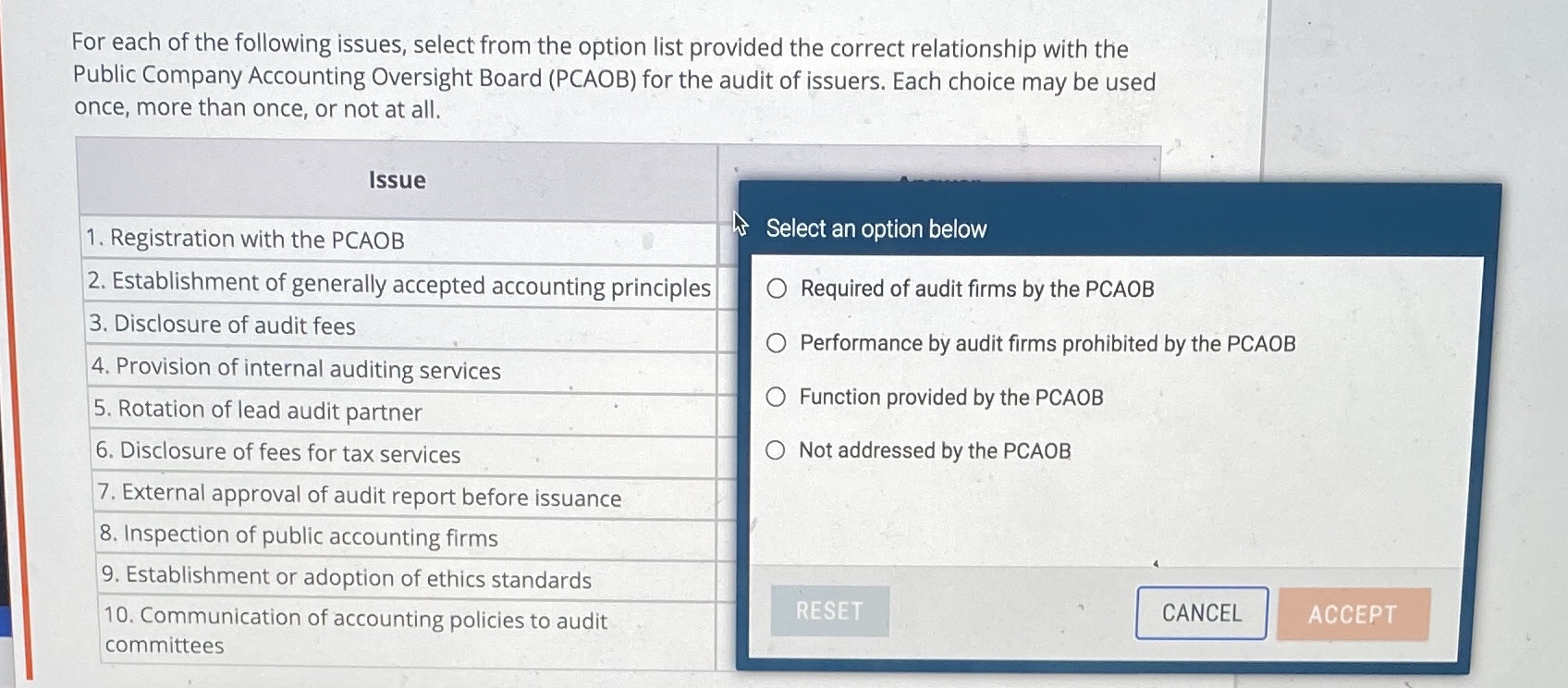Image resolution: width=1568 pixels, height=688 pixels.
Task: Select row about generally accepted accounting principles
Action: (x=398, y=283)
